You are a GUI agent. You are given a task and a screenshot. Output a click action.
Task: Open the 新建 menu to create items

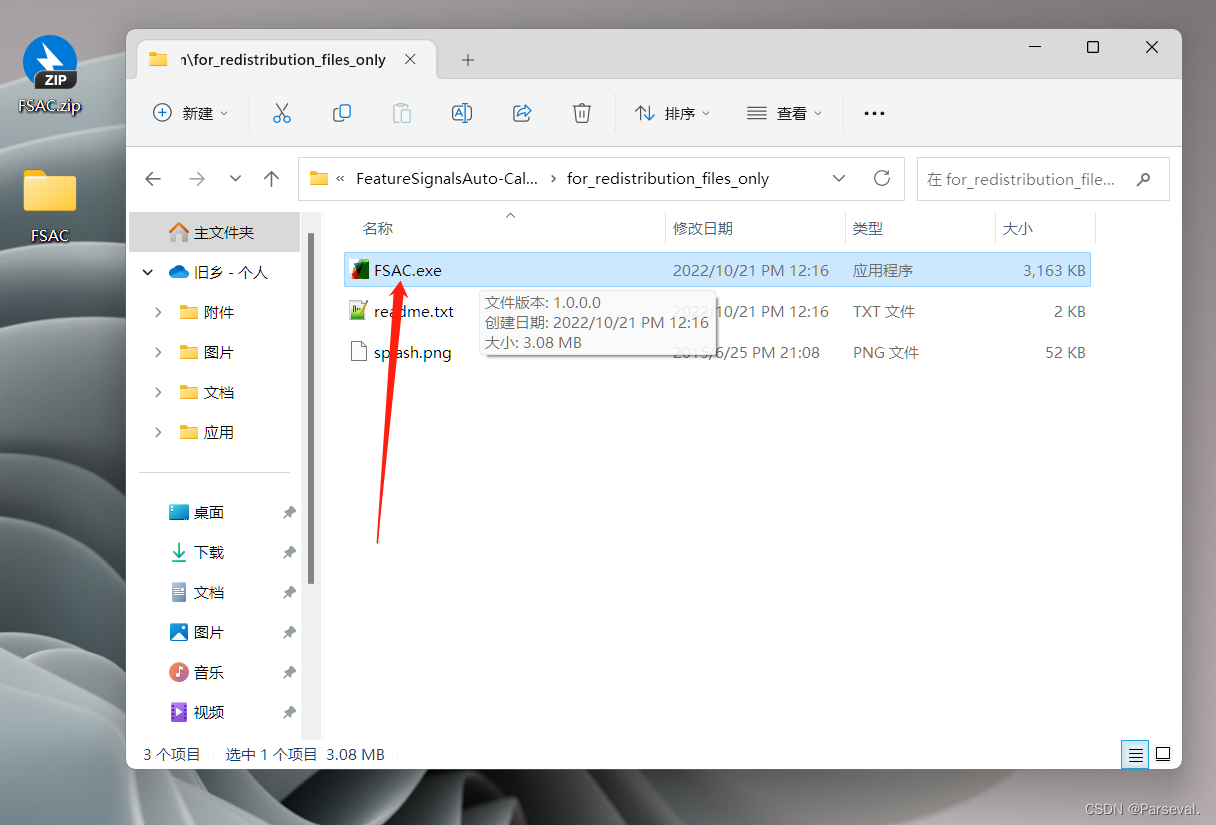click(191, 113)
